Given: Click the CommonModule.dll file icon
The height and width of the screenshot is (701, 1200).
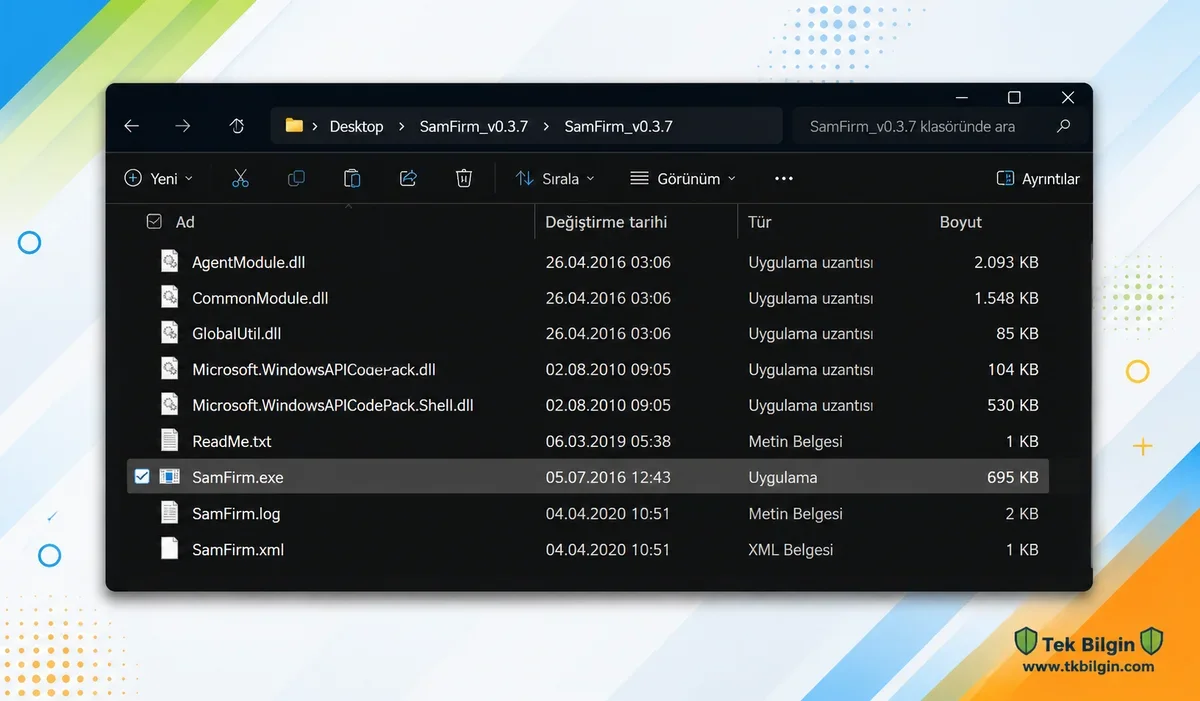Looking at the screenshot, I should 171,298.
